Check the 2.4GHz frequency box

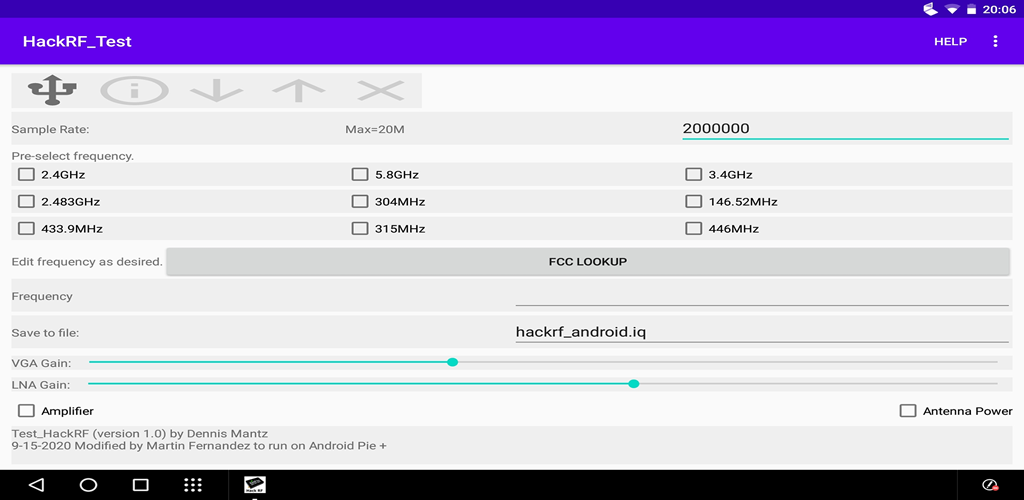[x=26, y=174]
